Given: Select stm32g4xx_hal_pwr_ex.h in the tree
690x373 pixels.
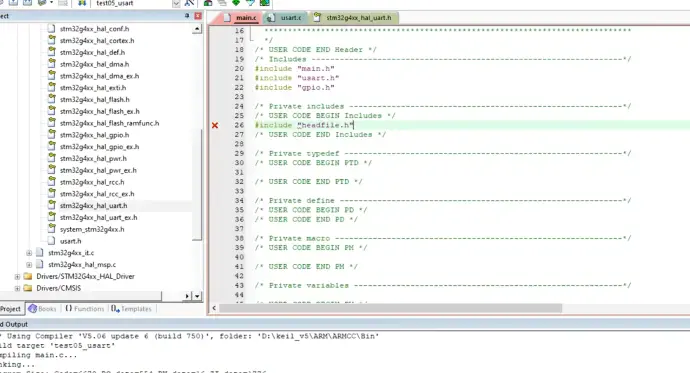Looking at the screenshot, I should point(98,171).
